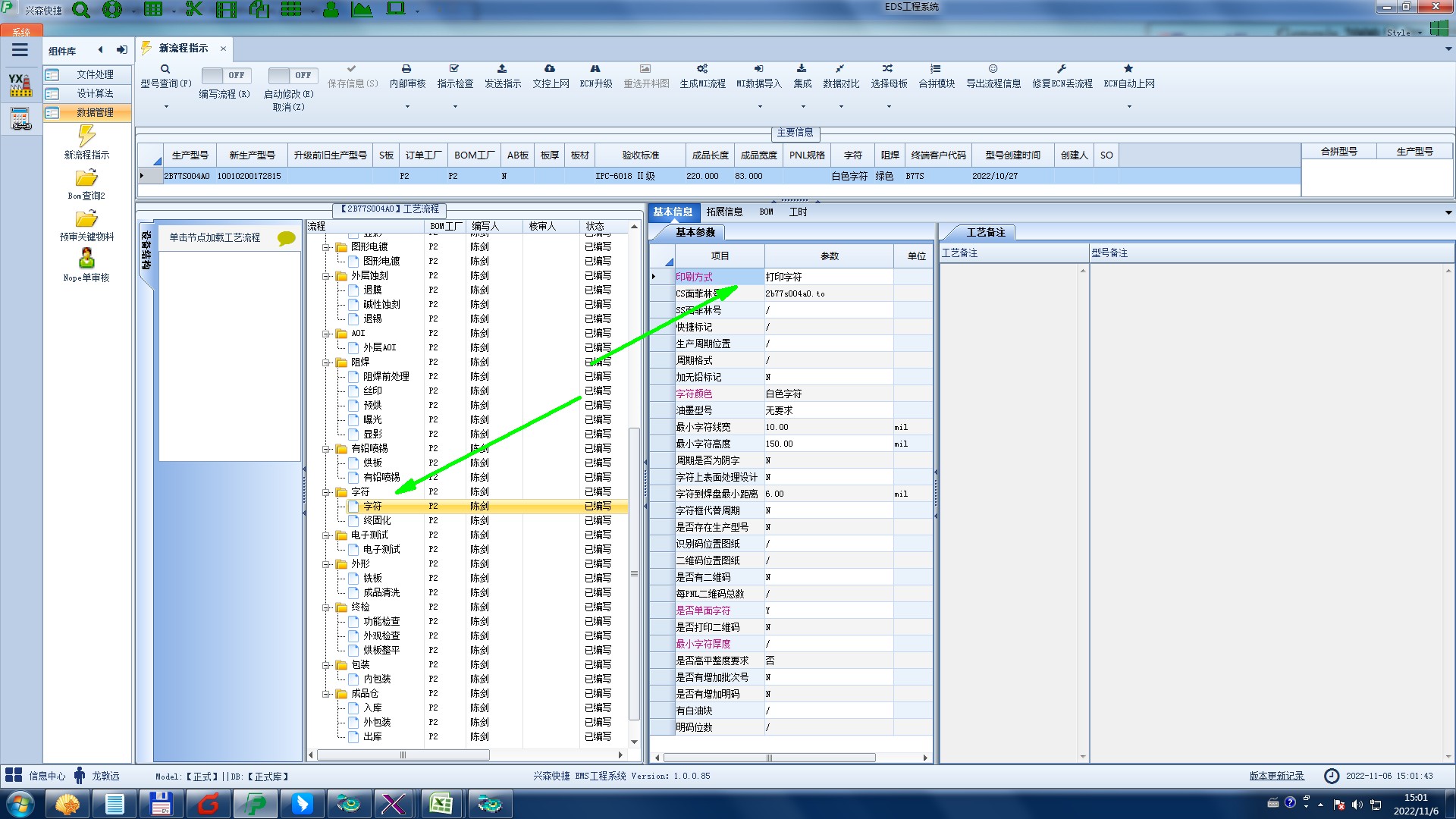Click the 发送指示 icon
The height and width of the screenshot is (819, 1456).
pyautogui.click(x=502, y=69)
